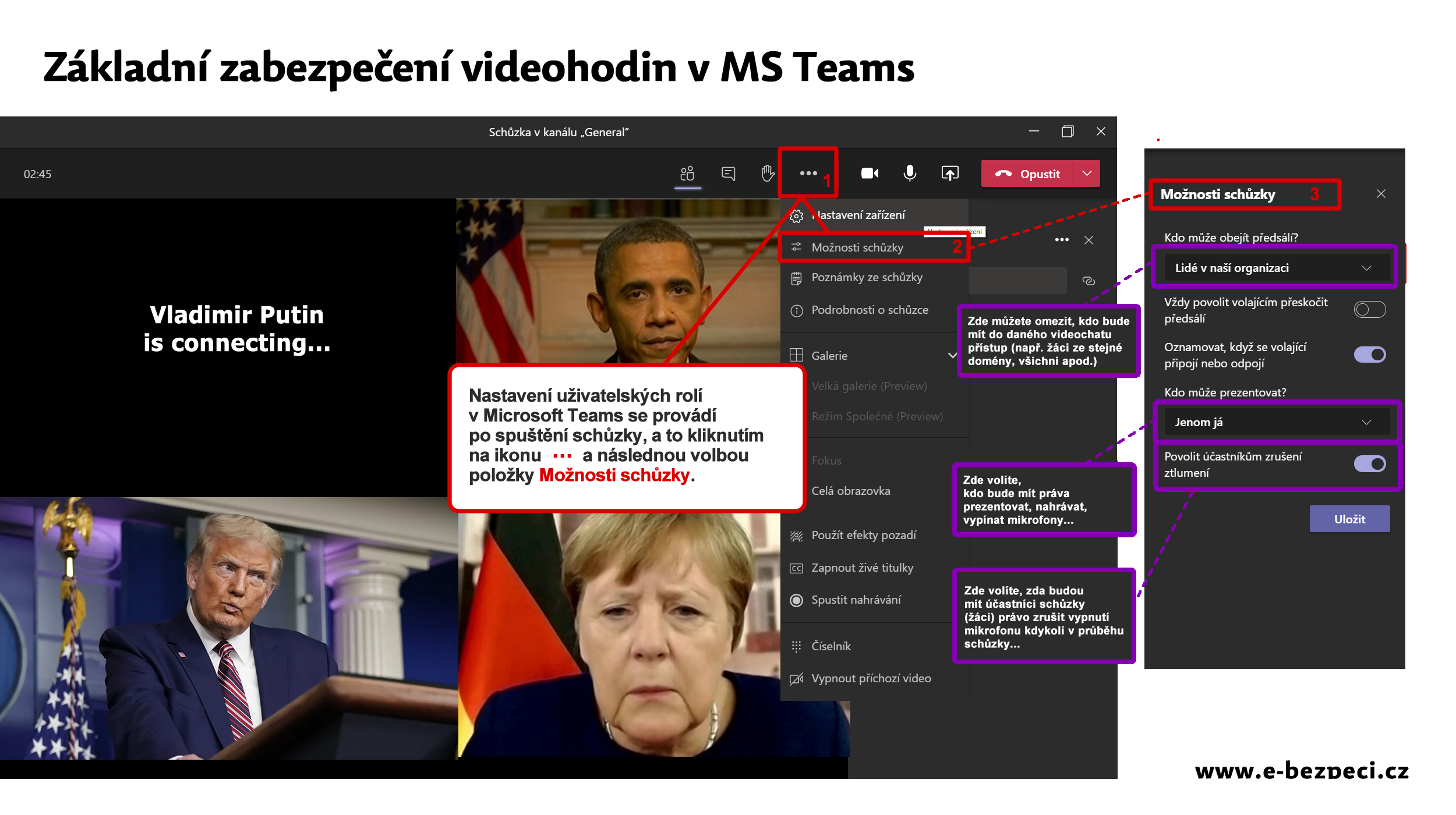Toggle Vždy povolit volajícím přeskočit předsálí

pyautogui.click(x=1369, y=310)
